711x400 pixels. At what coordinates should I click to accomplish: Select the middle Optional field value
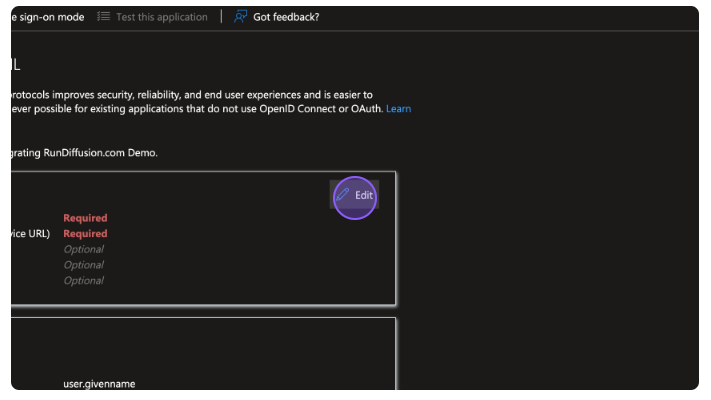point(84,265)
